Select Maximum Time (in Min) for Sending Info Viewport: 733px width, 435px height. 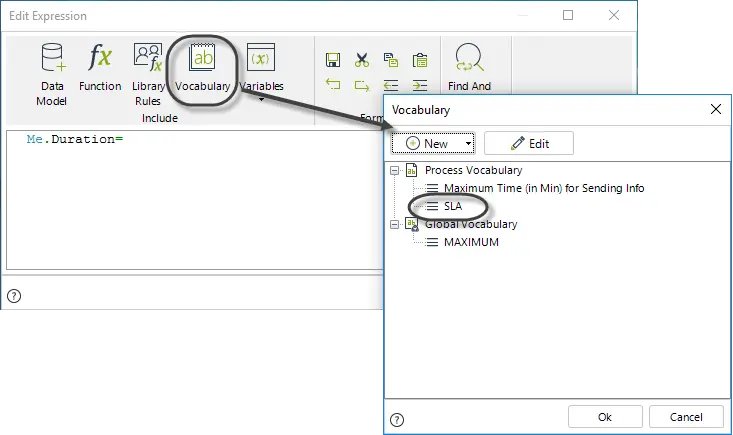coord(544,188)
